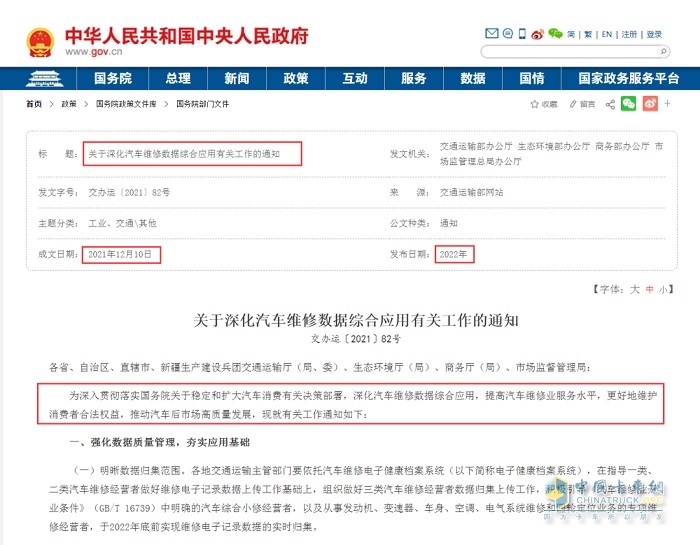Open the 政策 menu tab

296,78
